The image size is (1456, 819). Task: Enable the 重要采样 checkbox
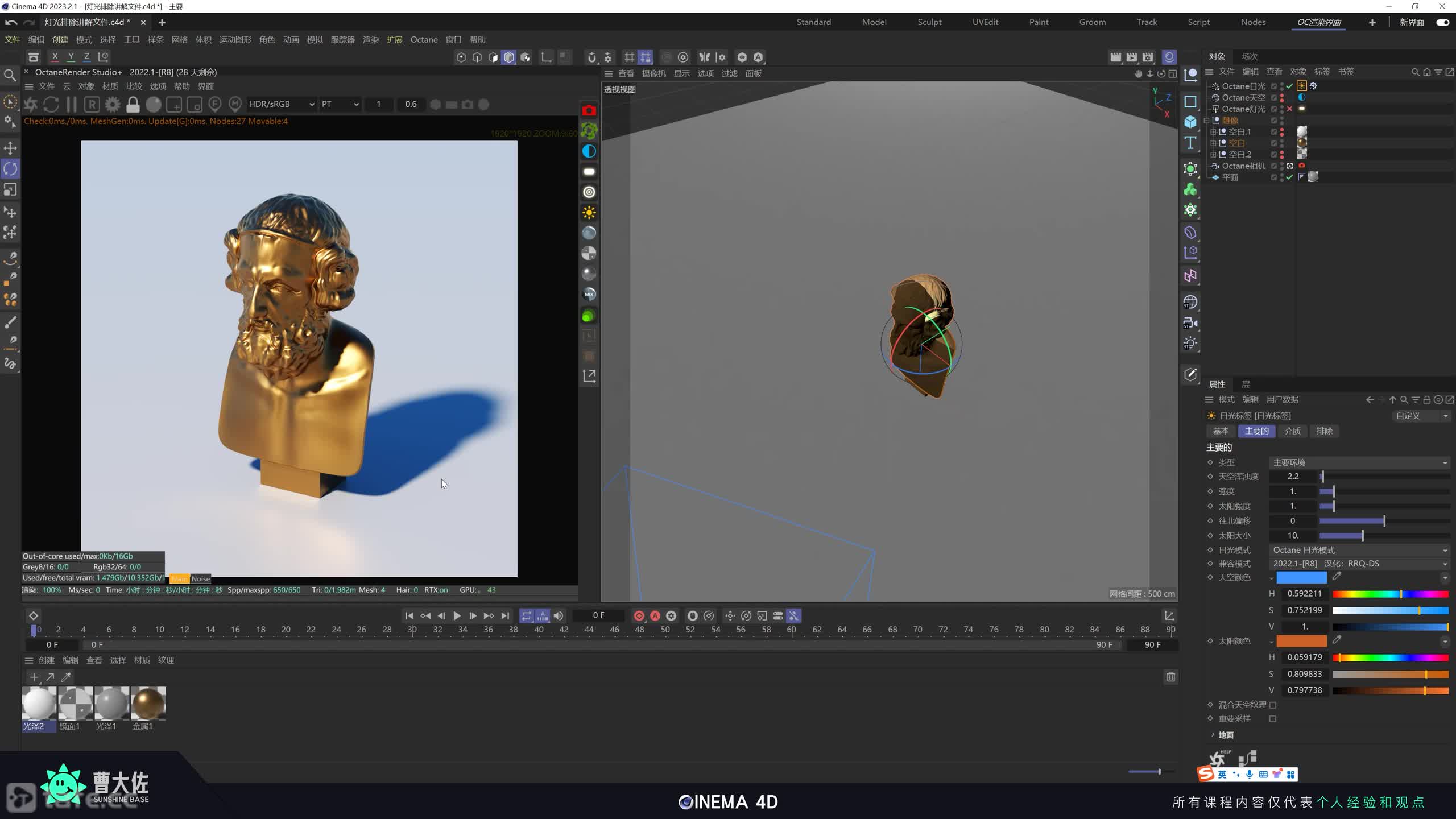[x=1273, y=719]
